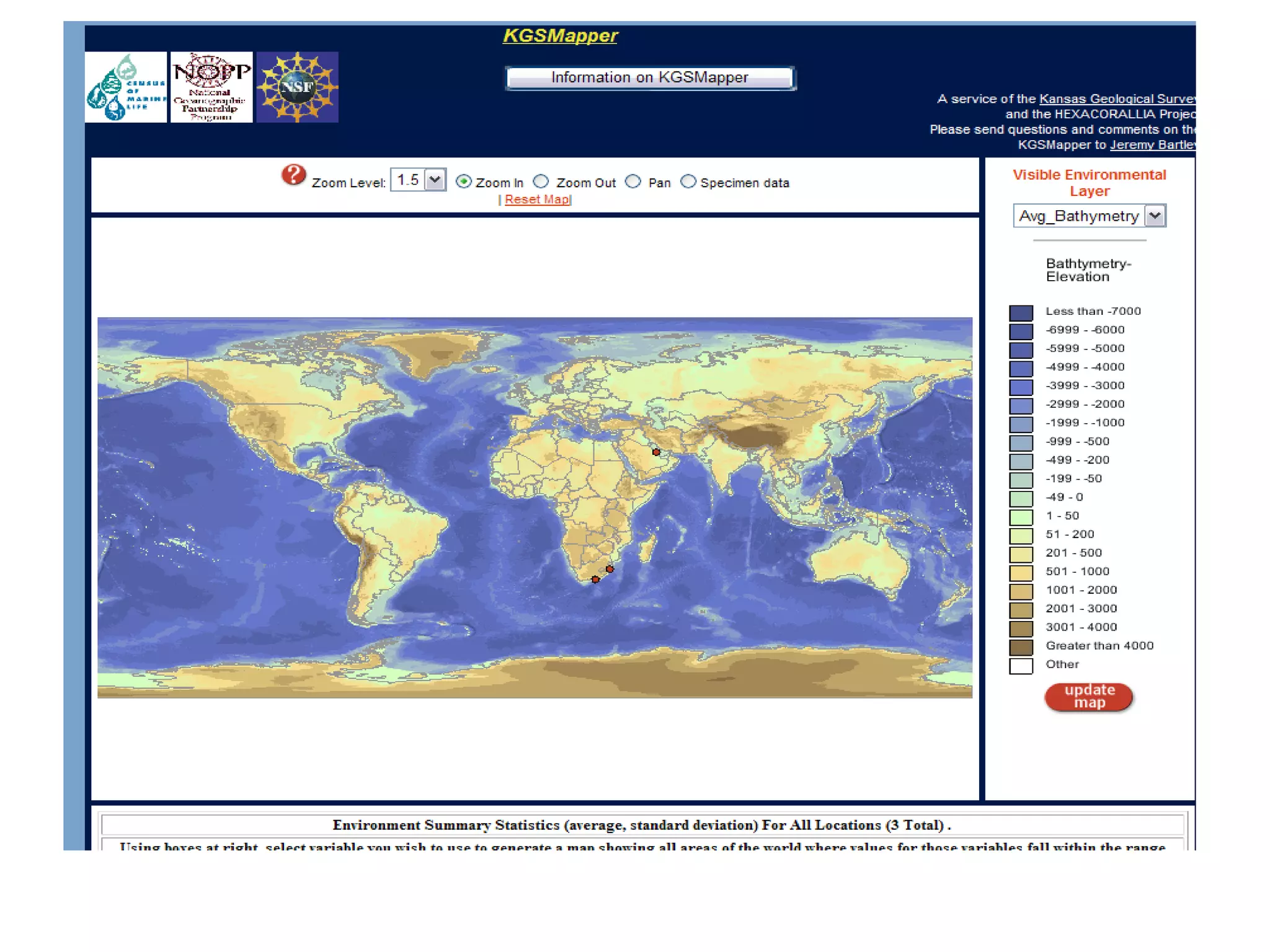Select the Pan radio option

[633, 182]
